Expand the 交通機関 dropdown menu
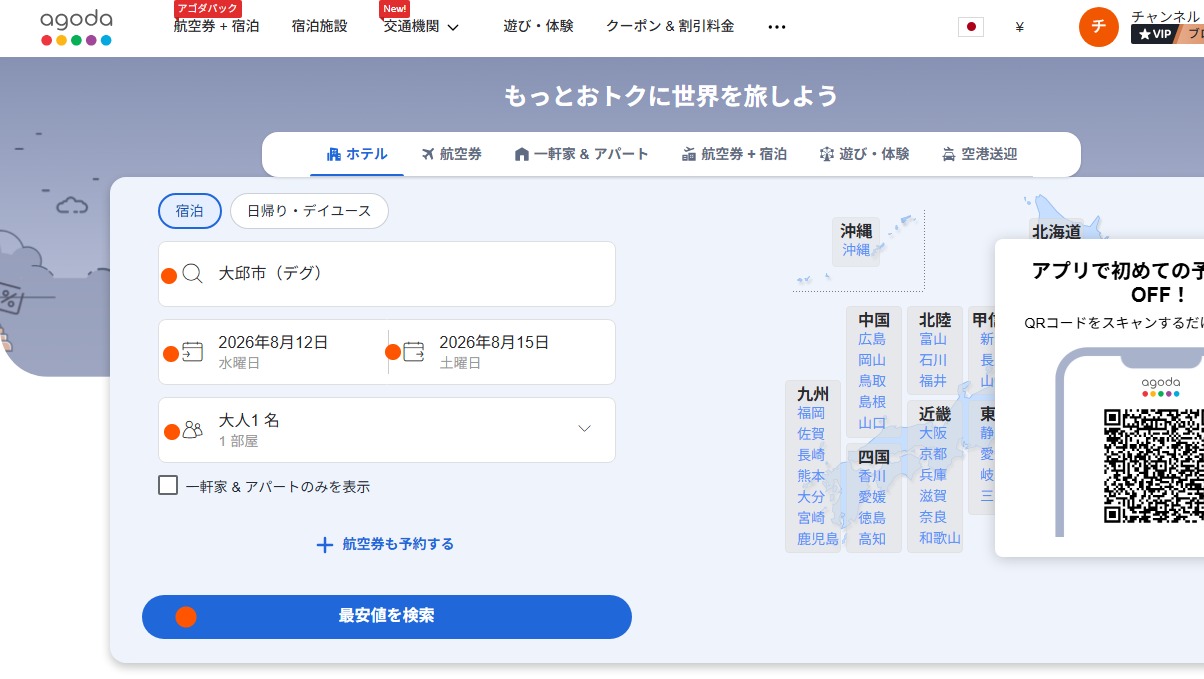Viewport: 1204px width, 679px height. (421, 27)
